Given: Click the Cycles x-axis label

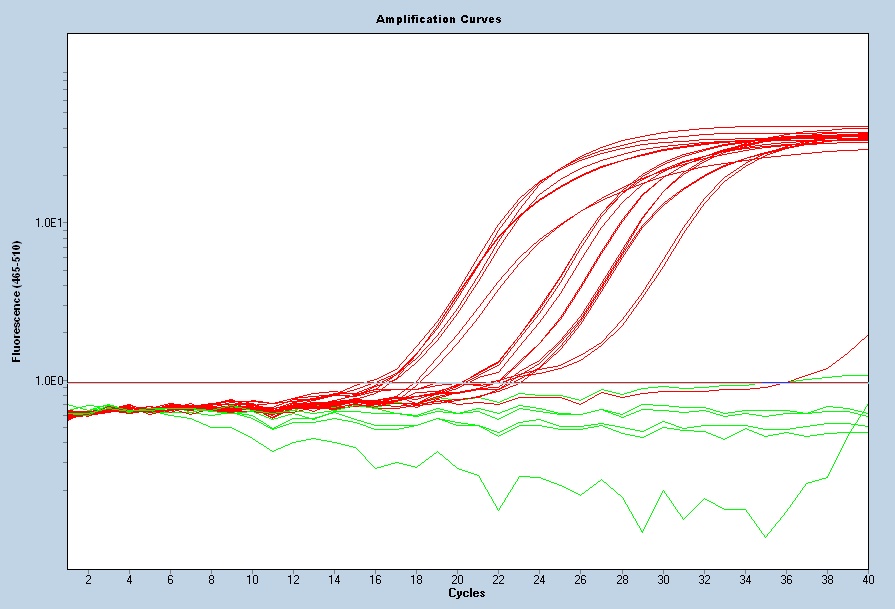Looking at the screenshot, I should click(468, 593).
